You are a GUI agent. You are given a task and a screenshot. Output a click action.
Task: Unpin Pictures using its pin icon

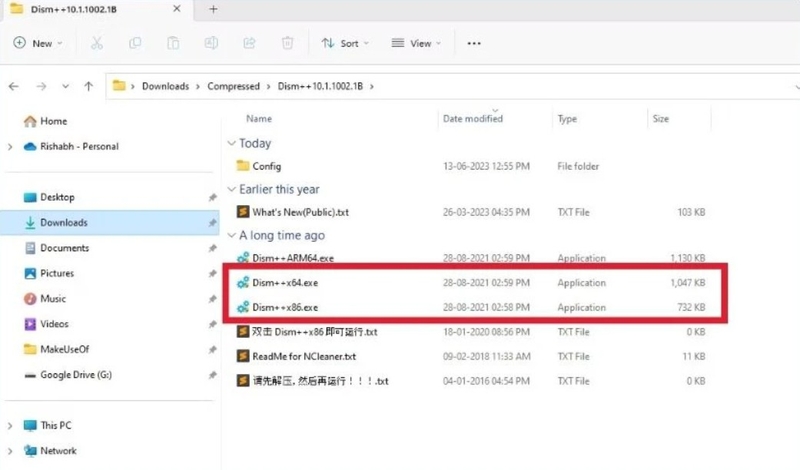[x=212, y=274]
